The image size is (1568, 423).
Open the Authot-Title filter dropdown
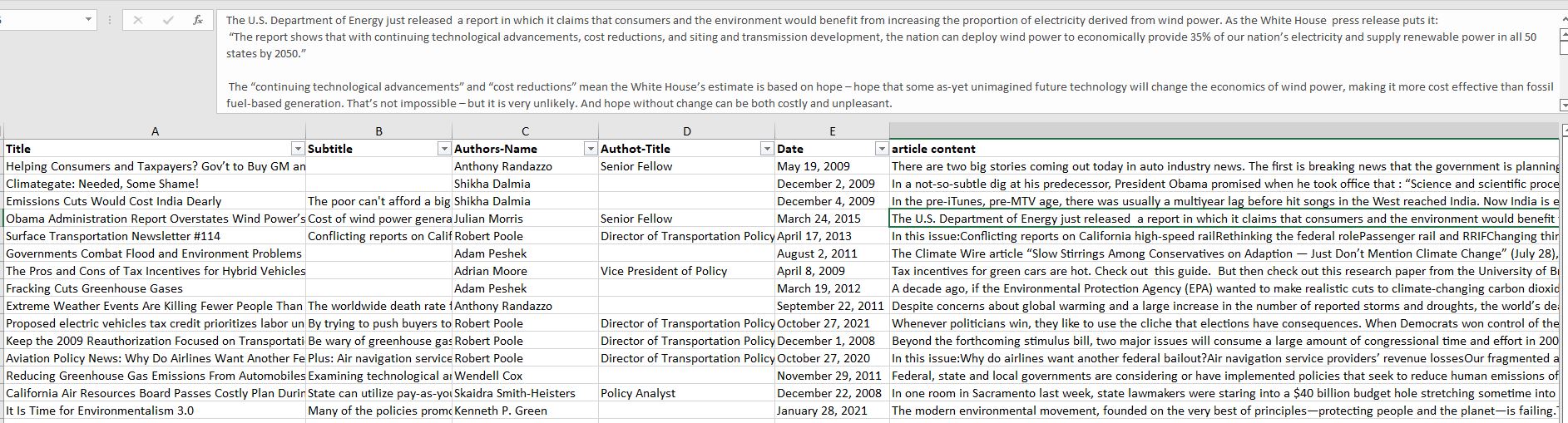click(767, 149)
